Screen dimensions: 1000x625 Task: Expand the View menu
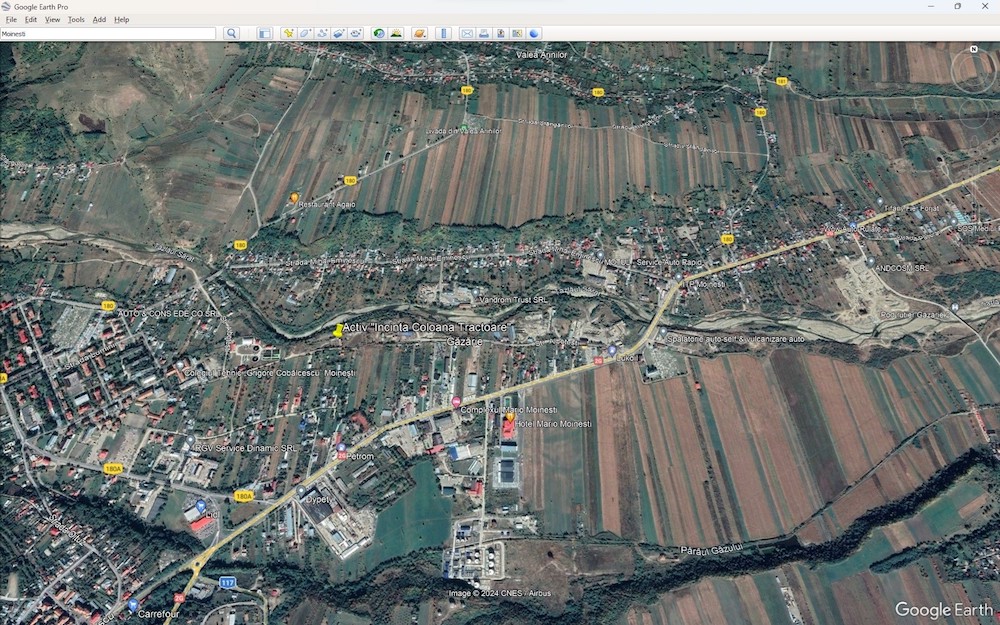[x=52, y=19]
